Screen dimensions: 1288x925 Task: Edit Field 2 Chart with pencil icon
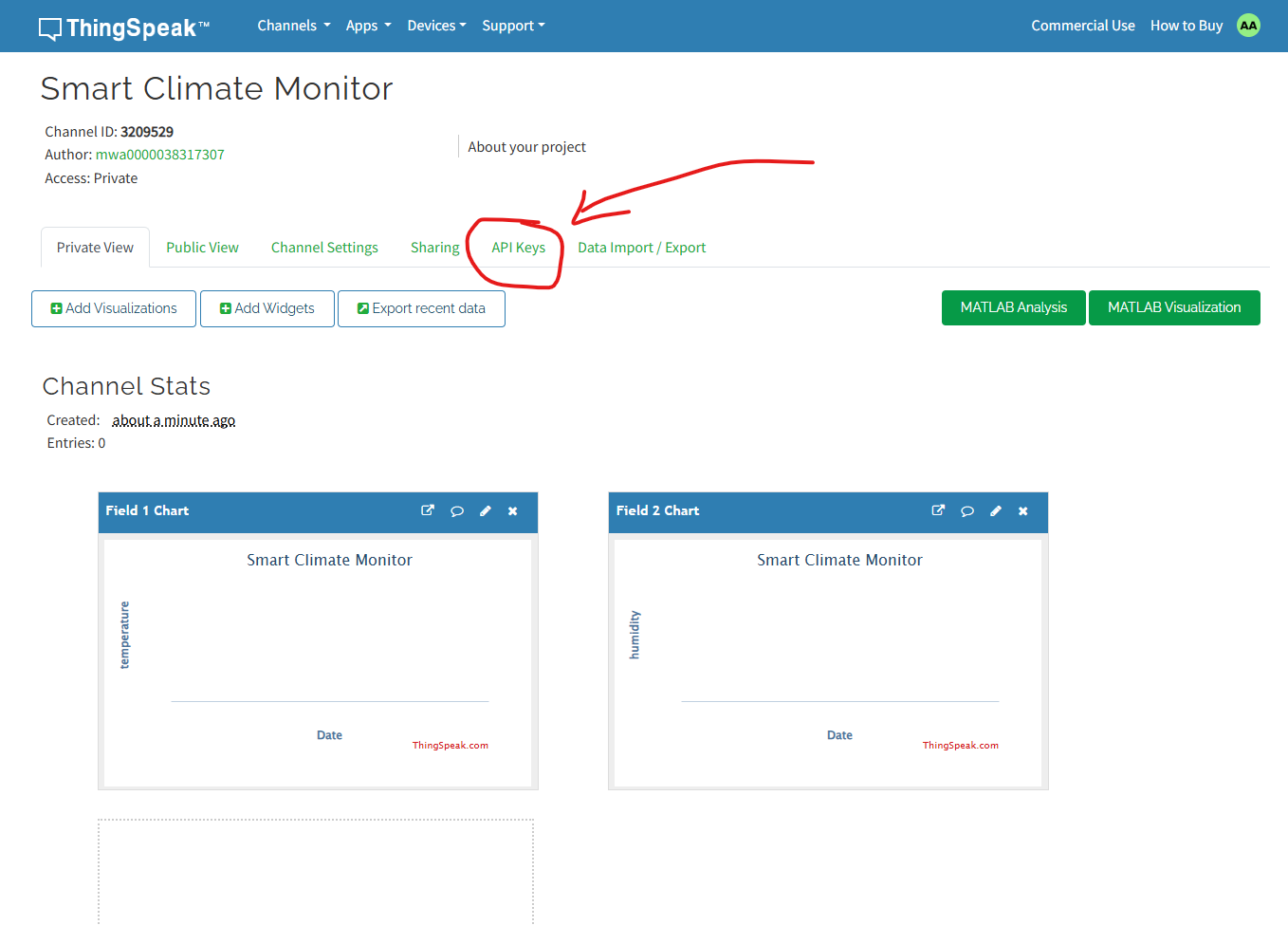pos(996,511)
